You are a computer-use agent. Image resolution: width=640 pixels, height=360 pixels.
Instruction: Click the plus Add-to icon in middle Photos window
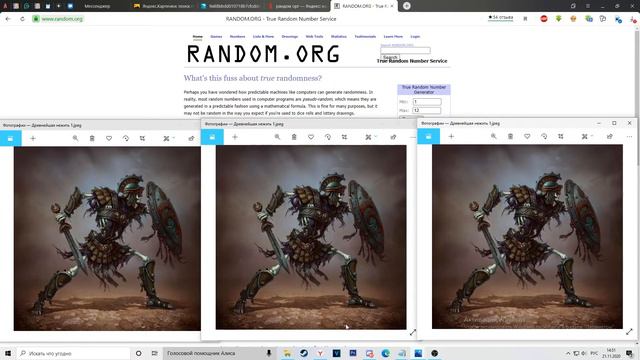235,137
